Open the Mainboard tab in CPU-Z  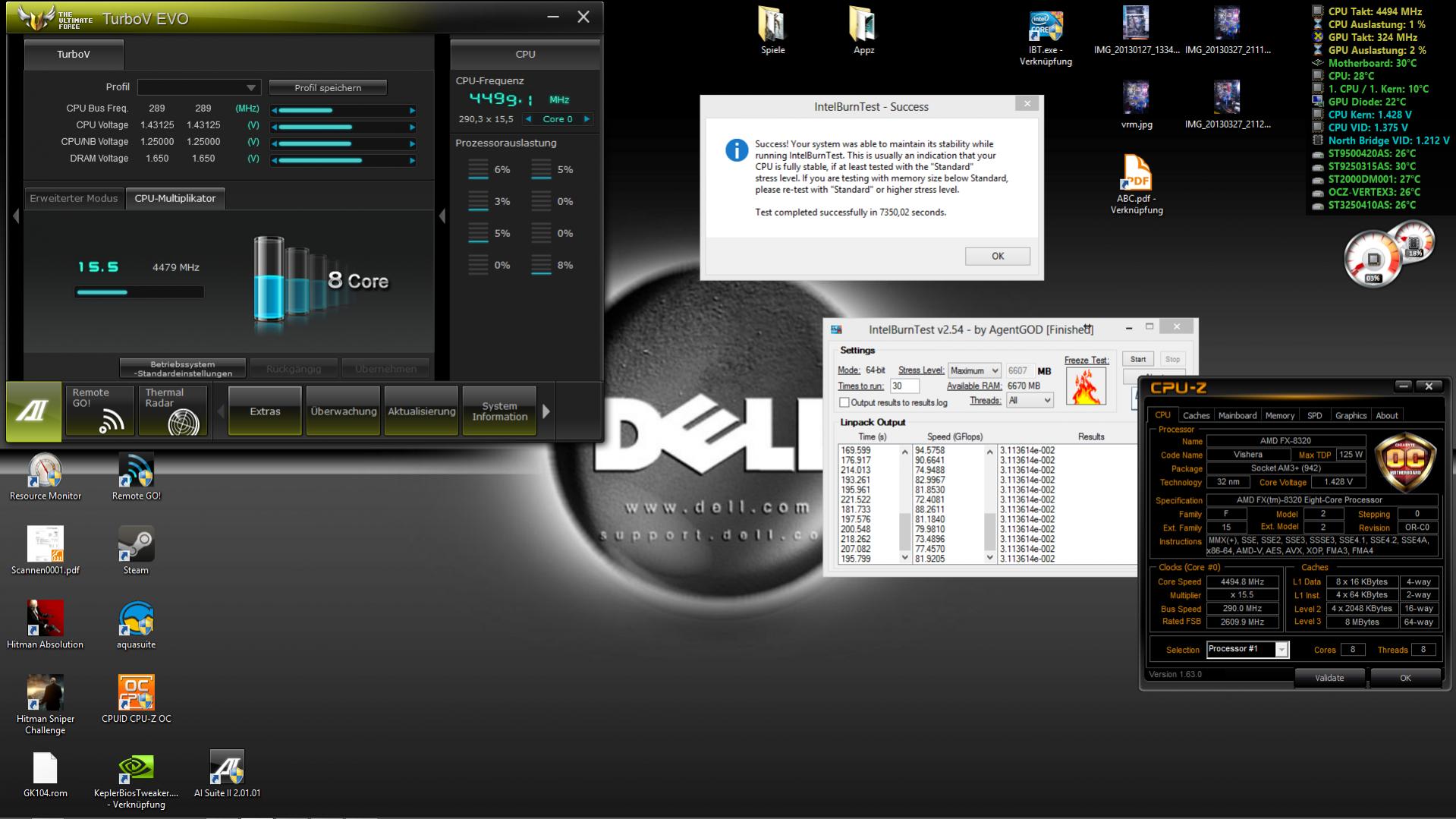point(1237,415)
